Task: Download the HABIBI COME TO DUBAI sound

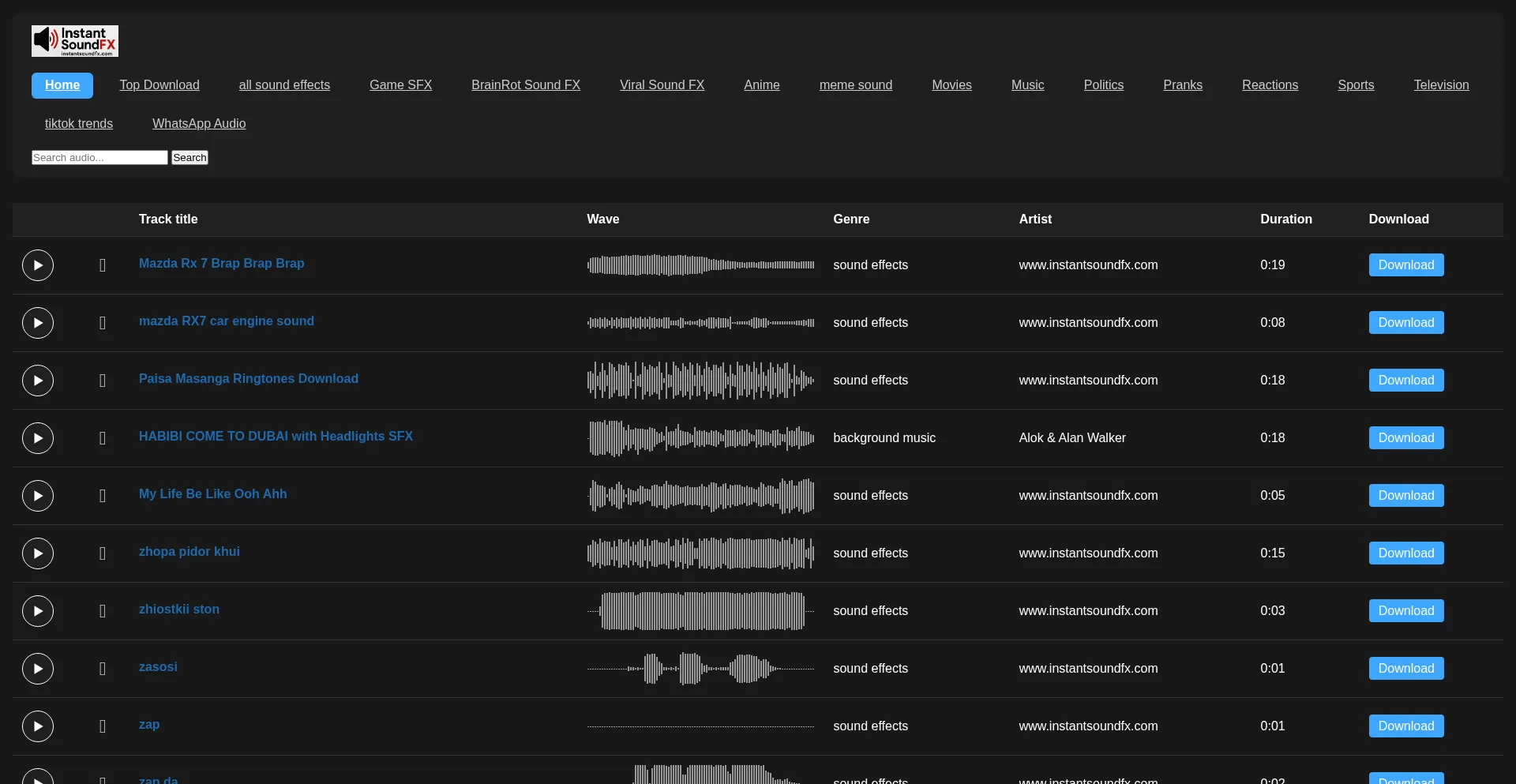Action: (x=1406, y=438)
